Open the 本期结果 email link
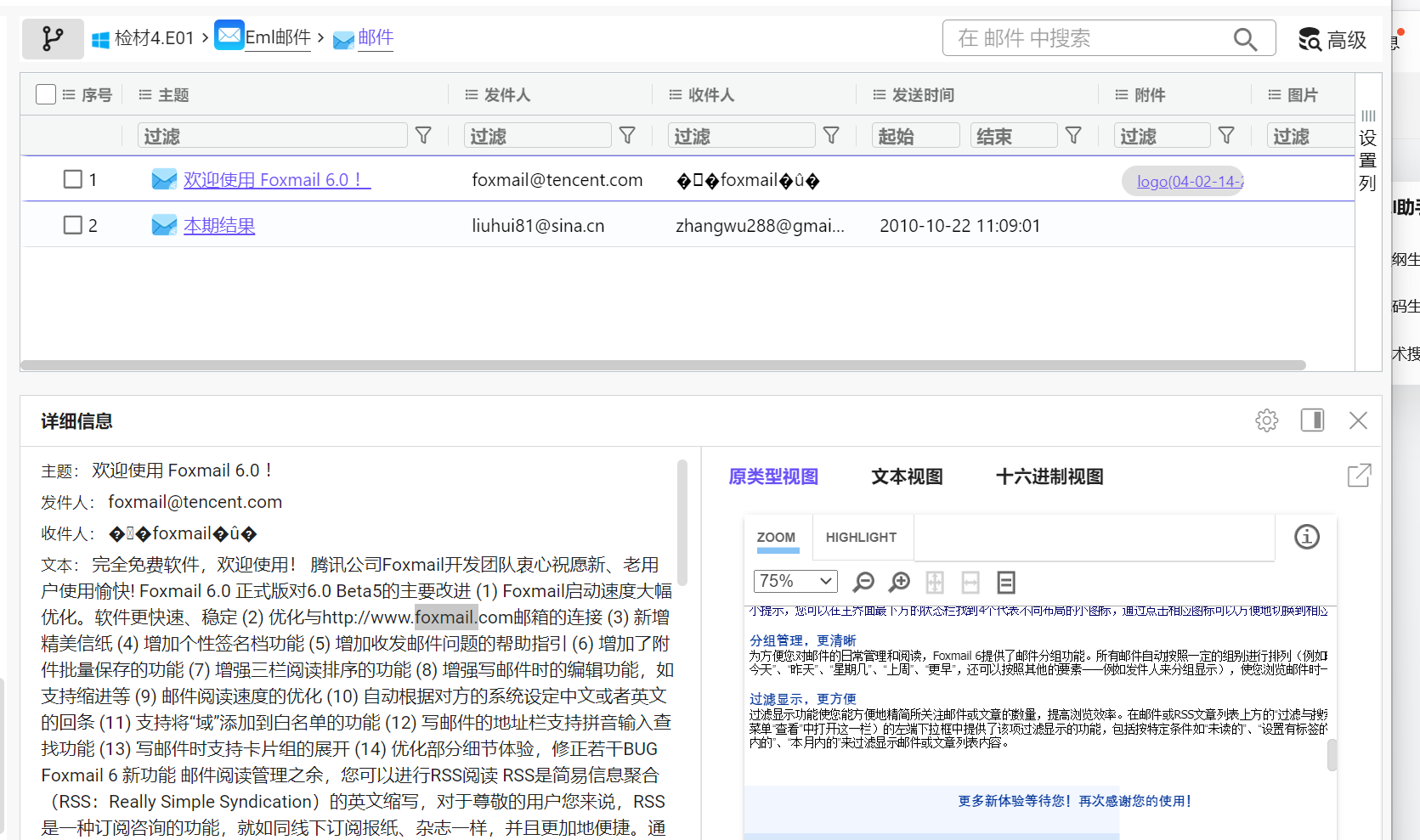This screenshot has height=840, width=1420. (219, 226)
